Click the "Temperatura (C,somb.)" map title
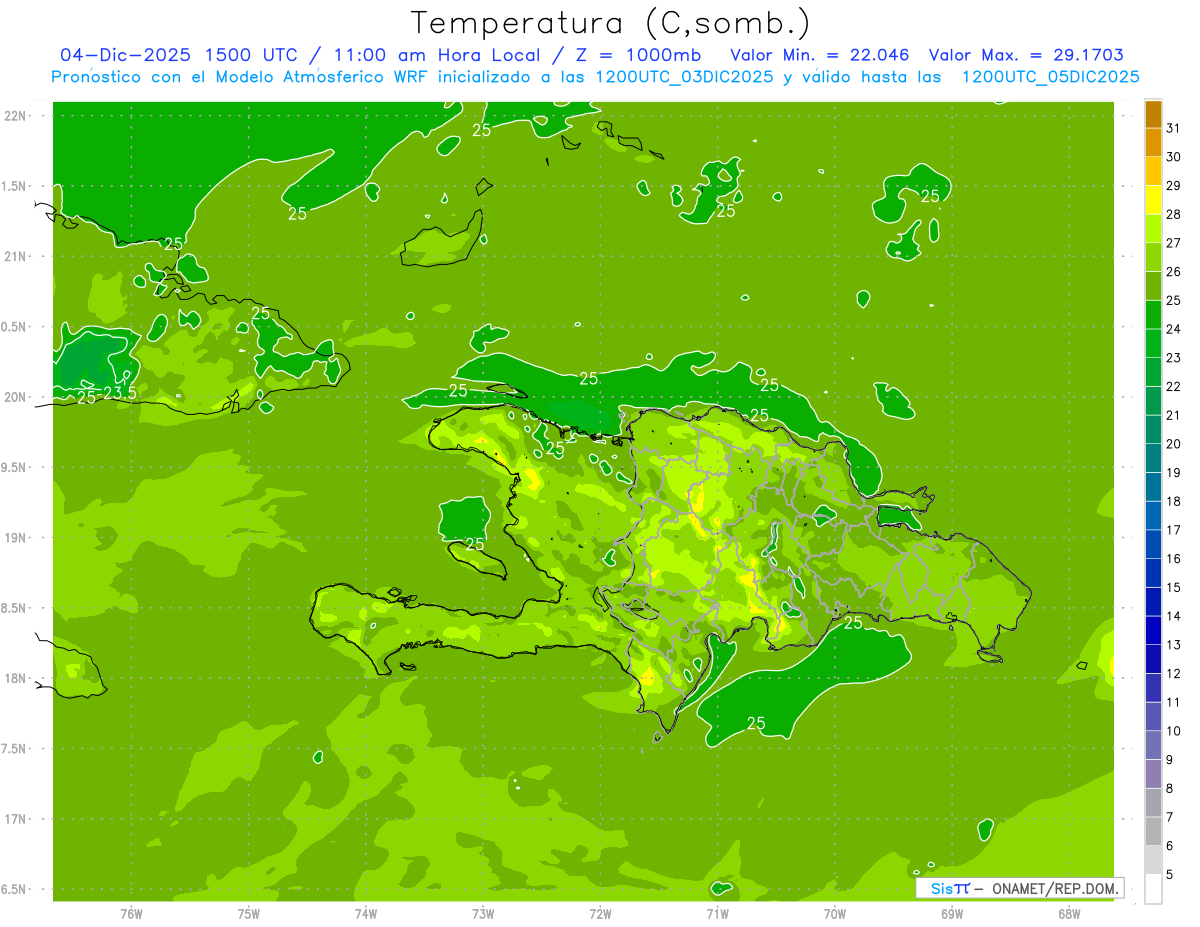 click(x=610, y=24)
